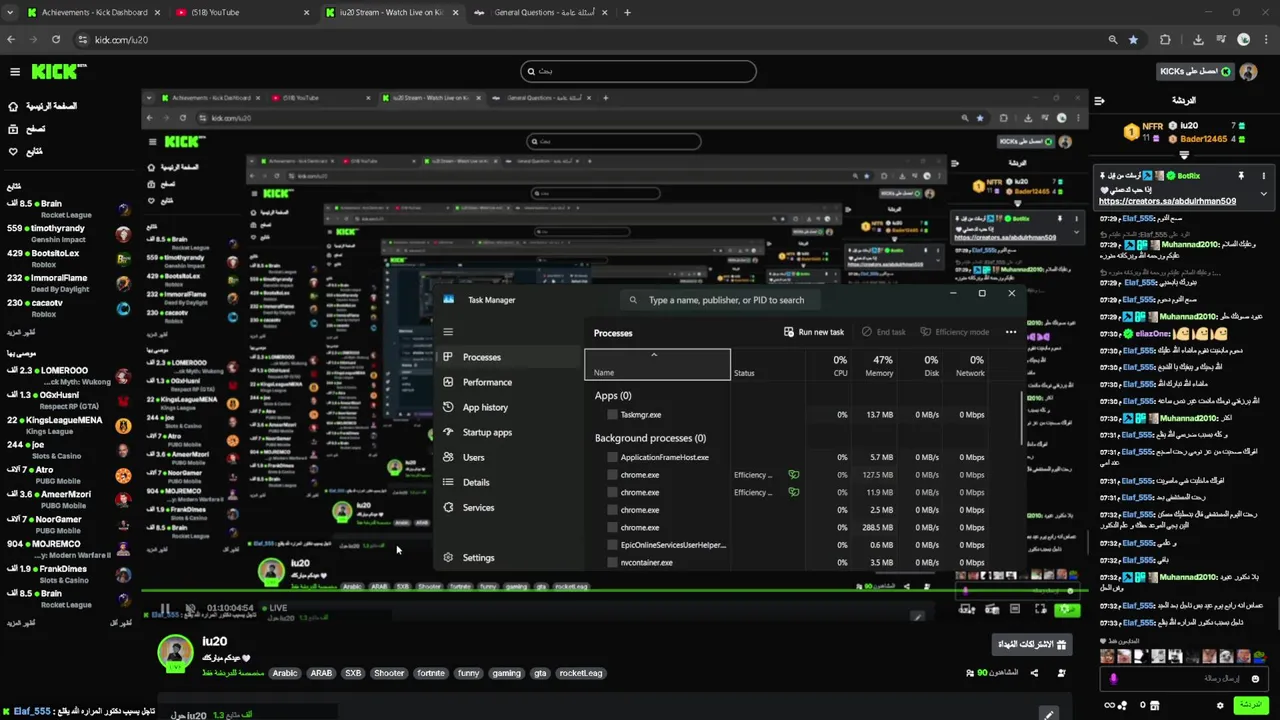Screen dimensions: 1280x720
Task: Open the three-dot menu on the pinned message
Action: tap(1263, 176)
